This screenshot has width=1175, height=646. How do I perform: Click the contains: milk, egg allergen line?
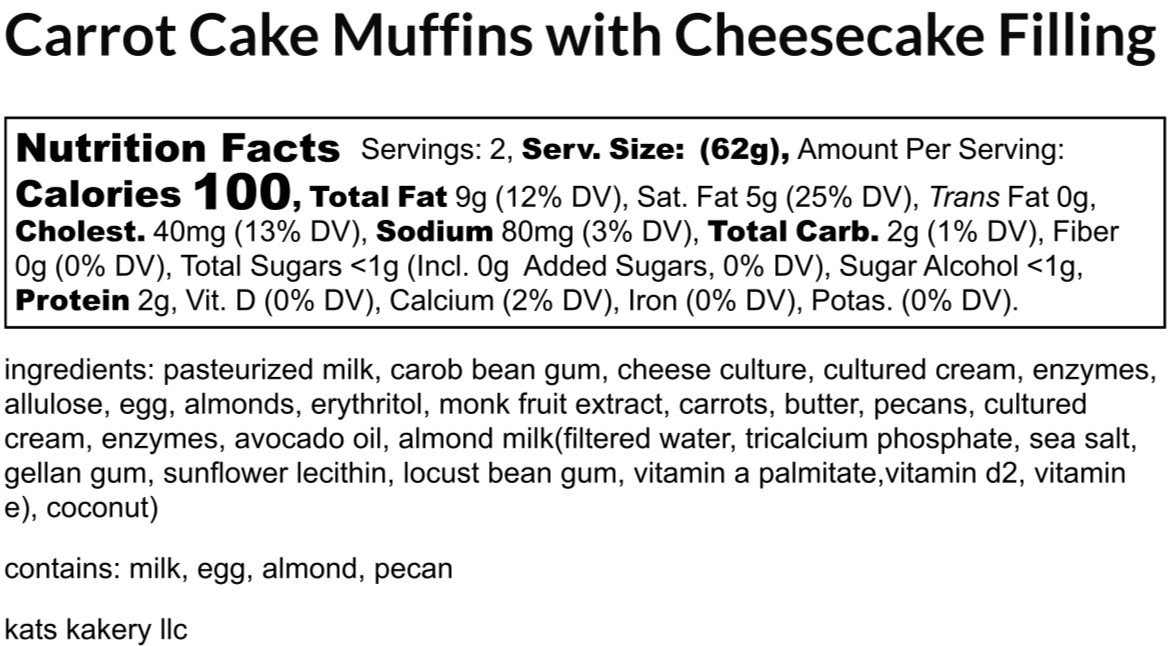click(x=229, y=568)
